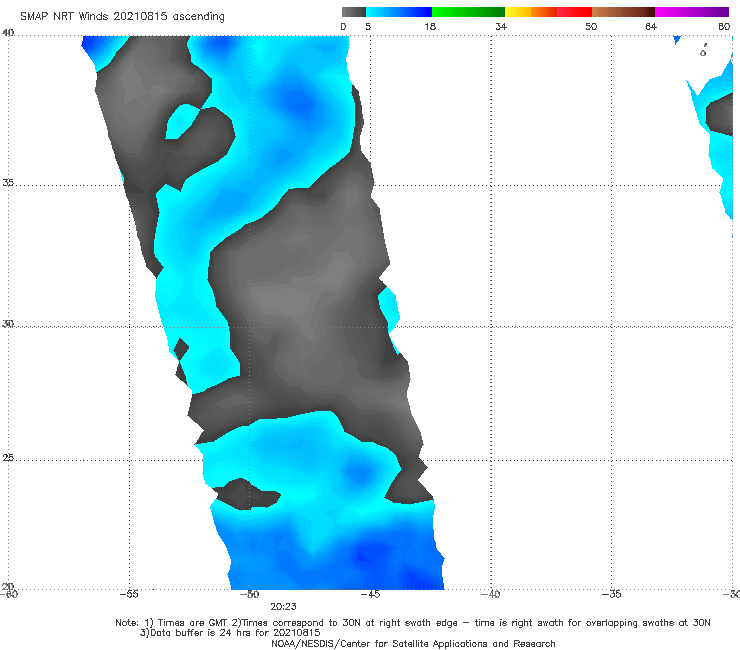Click the note line starting 'Note: 1) Times are GMT'
Screen dimensions: 740x650
coord(412,623)
